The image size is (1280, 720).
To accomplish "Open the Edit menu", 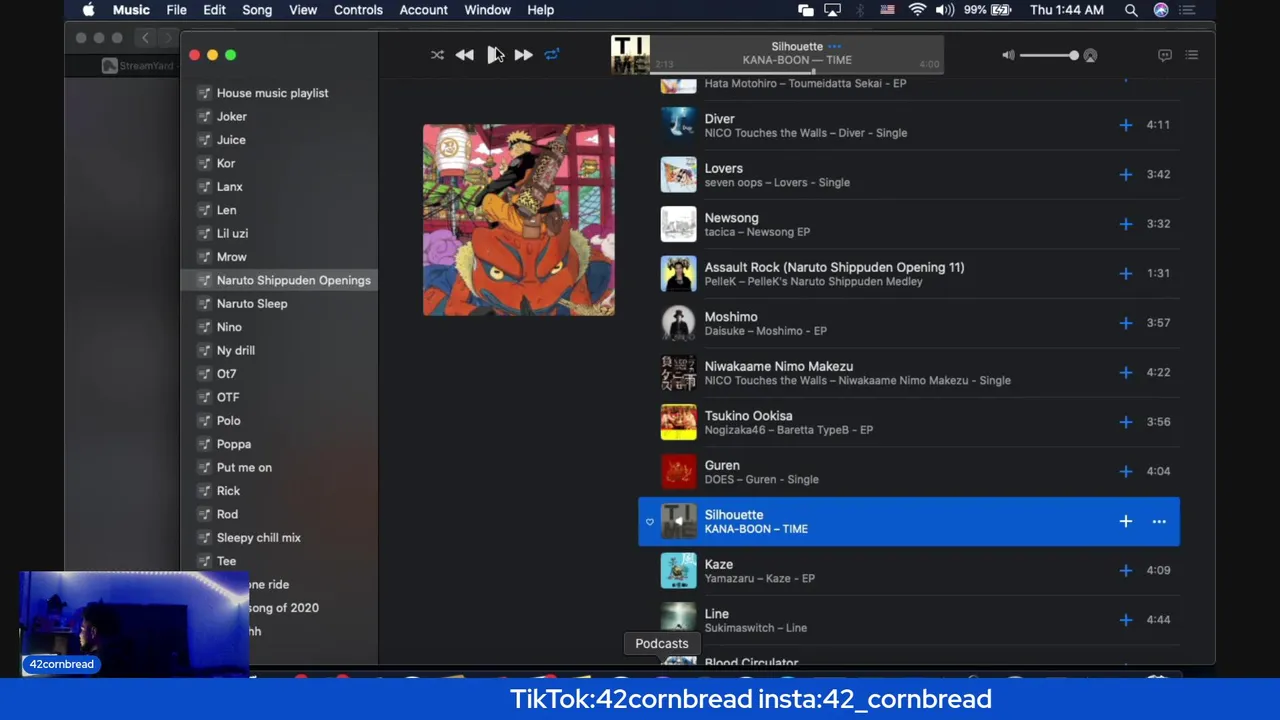I will pyautogui.click(x=214, y=10).
